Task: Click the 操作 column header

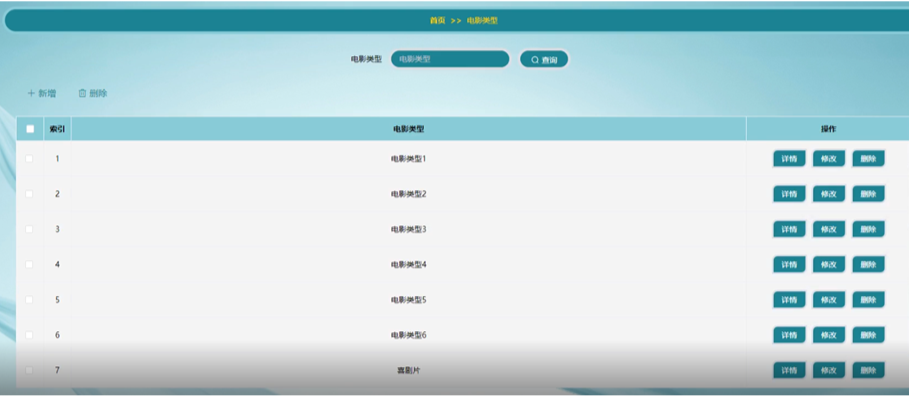Action: coord(828,129)
